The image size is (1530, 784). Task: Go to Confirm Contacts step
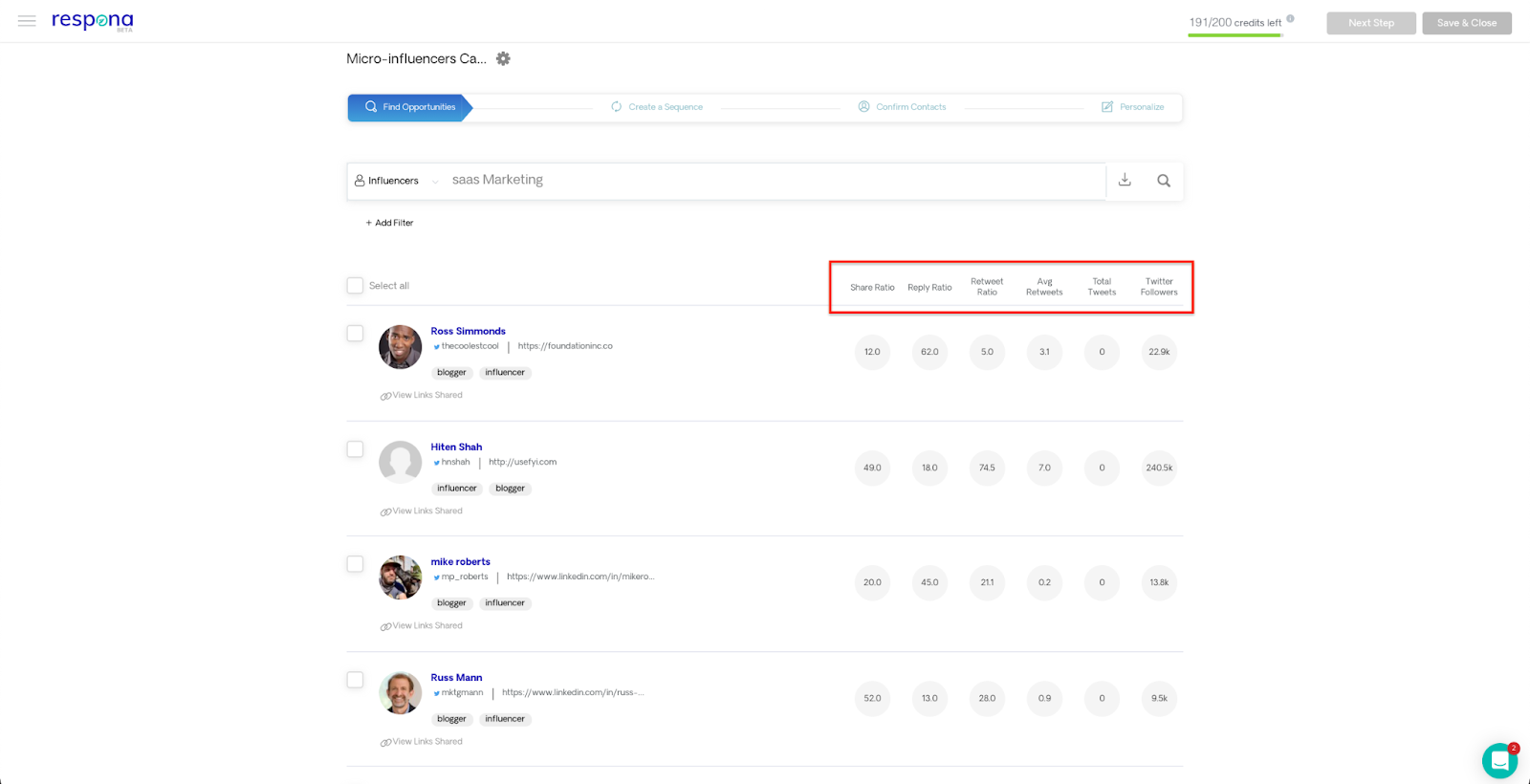coord(902,107)
